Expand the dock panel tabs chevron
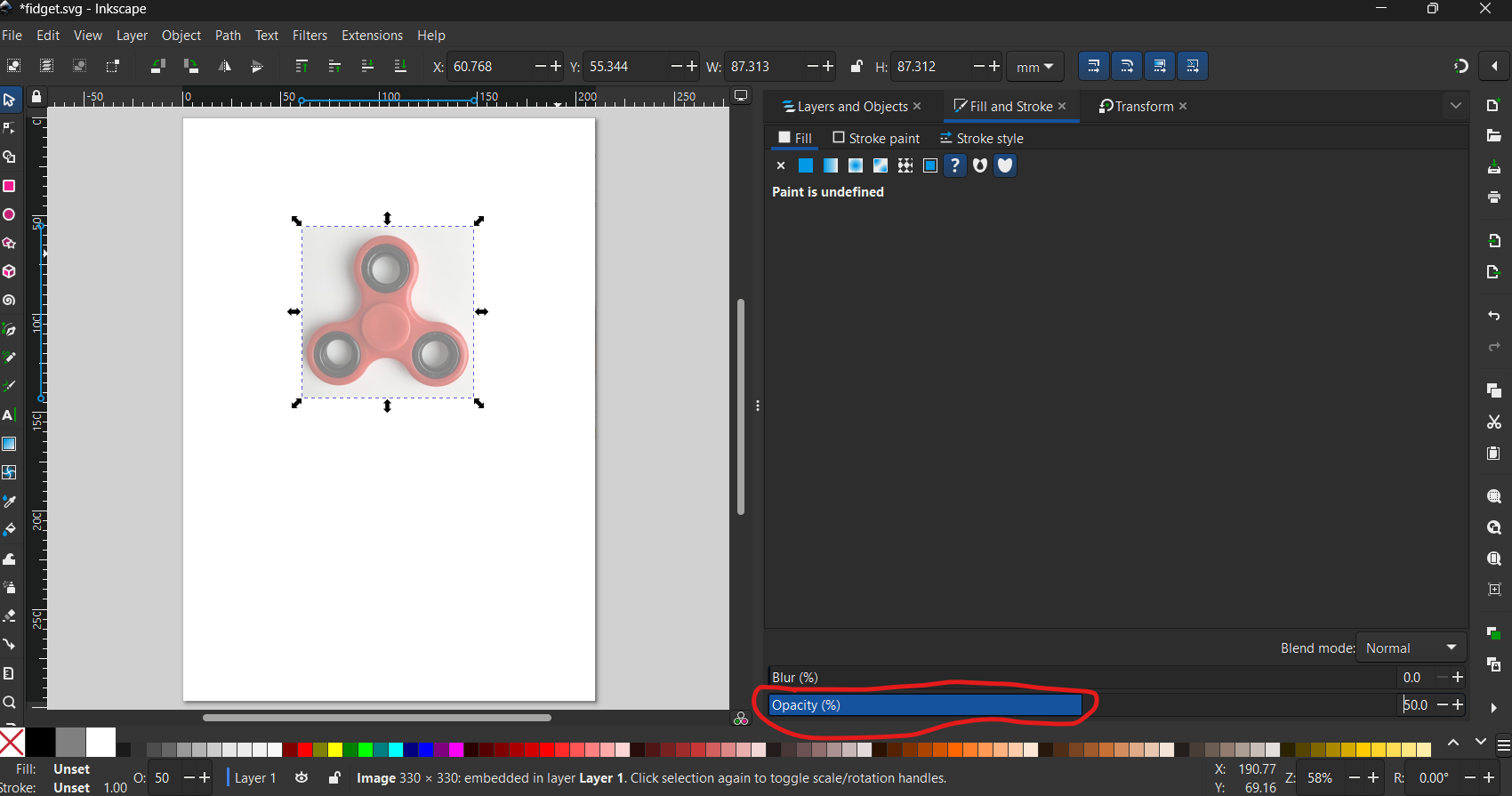1512x796 pixels. (1455, 106)
